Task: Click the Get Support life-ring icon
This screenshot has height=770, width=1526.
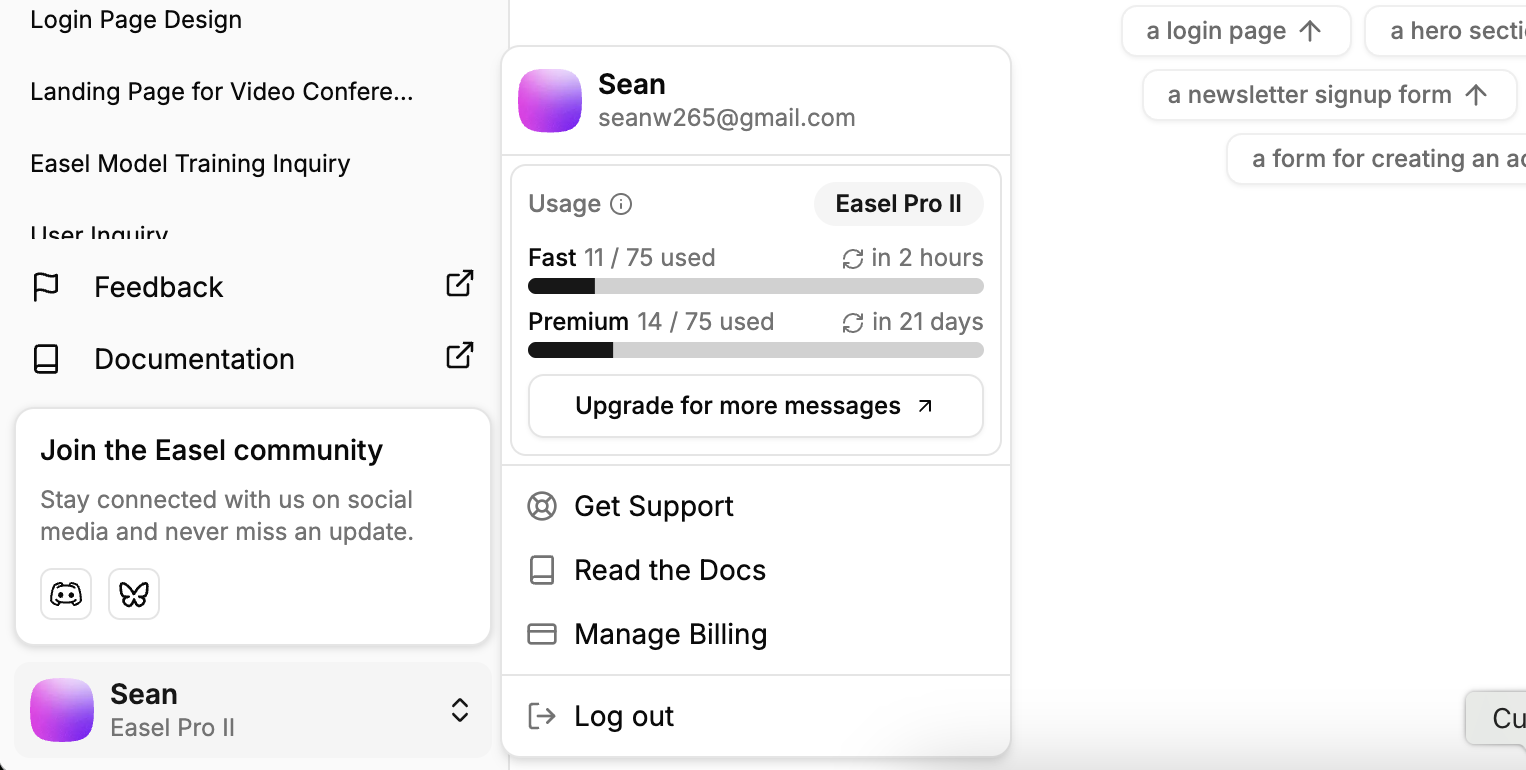Action: (x=541, y=506)
